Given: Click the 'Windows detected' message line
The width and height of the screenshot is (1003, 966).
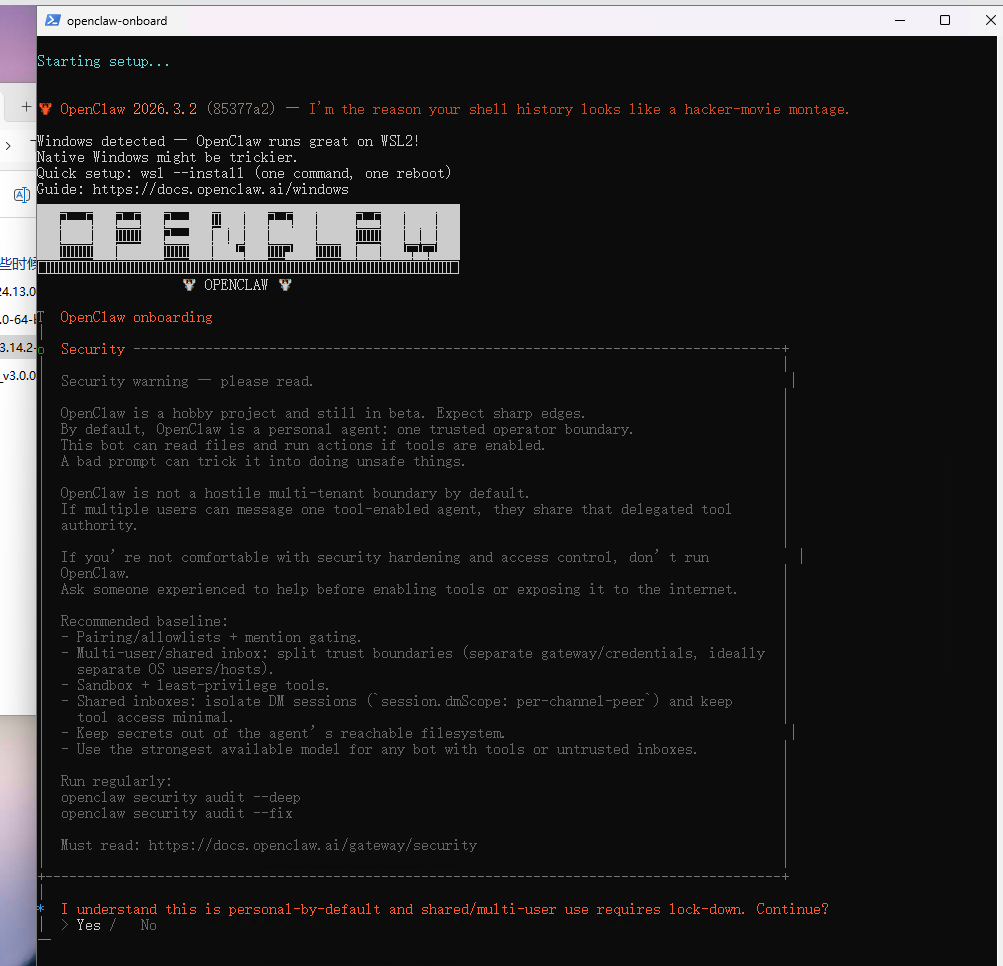Looking at the screenshot, I should [x=228, y=141].
